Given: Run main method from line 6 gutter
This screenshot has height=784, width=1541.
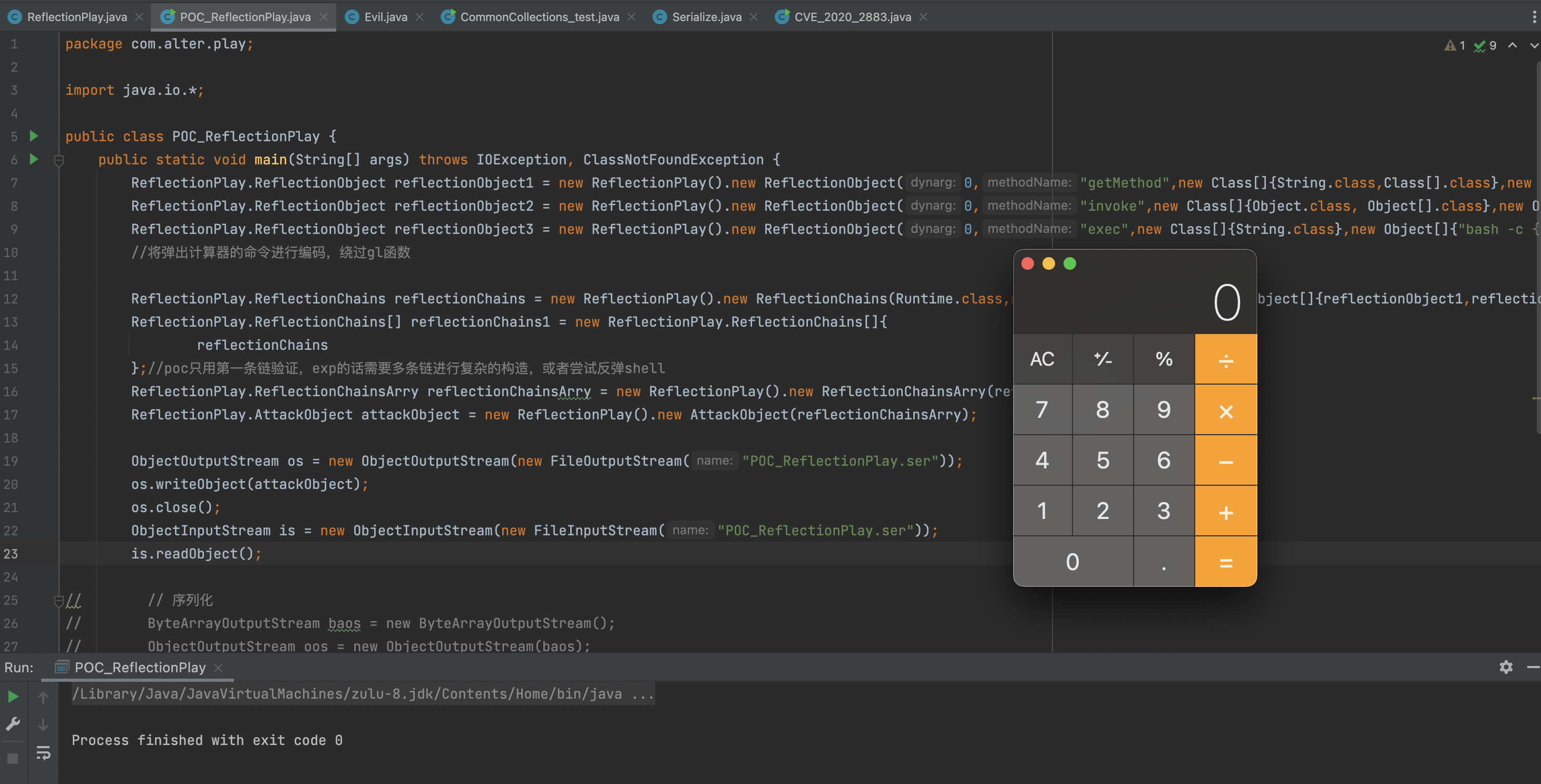Looking at the screenshot, I should (34, 160).
